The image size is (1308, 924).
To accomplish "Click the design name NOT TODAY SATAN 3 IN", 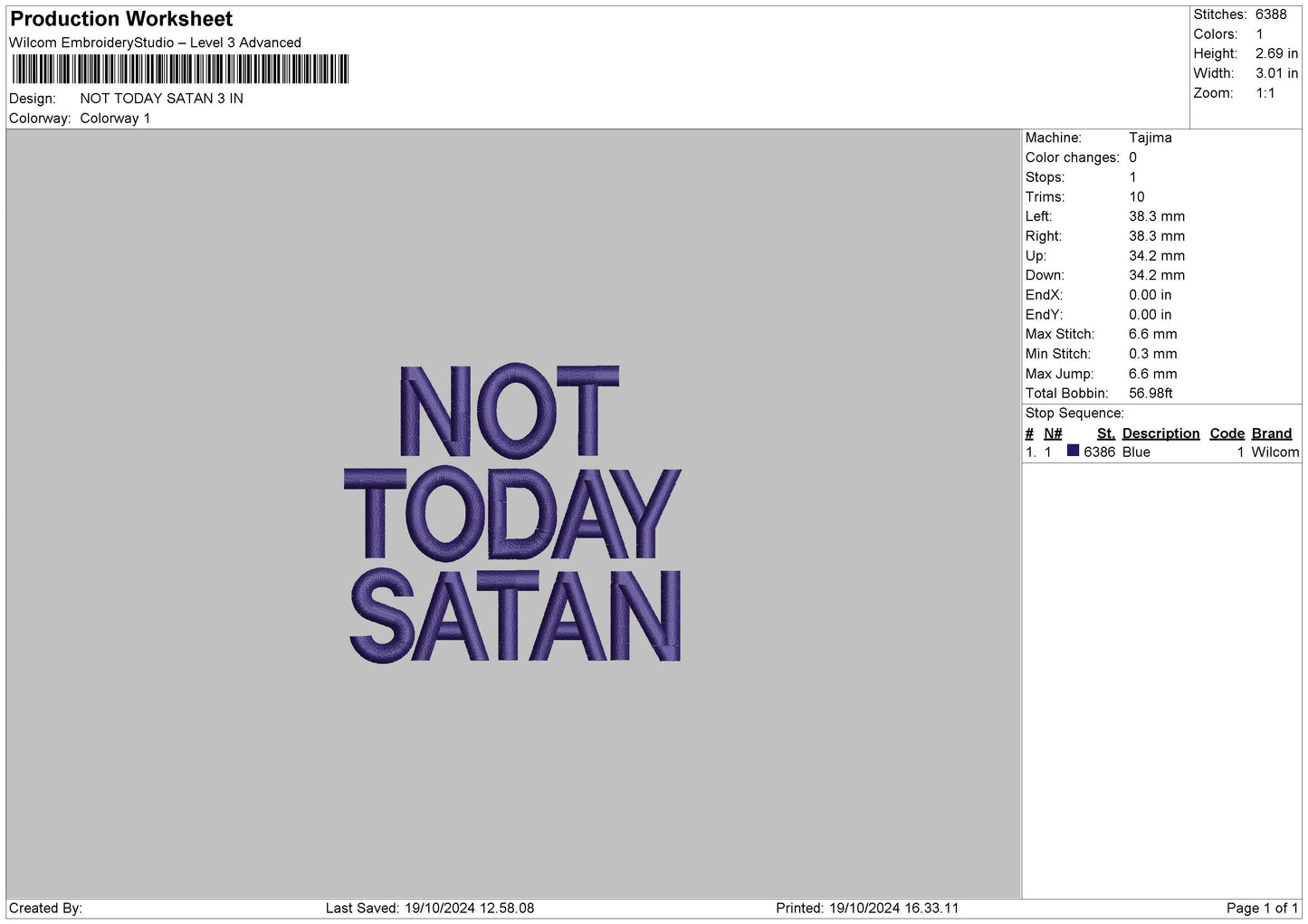I will 161,99.
